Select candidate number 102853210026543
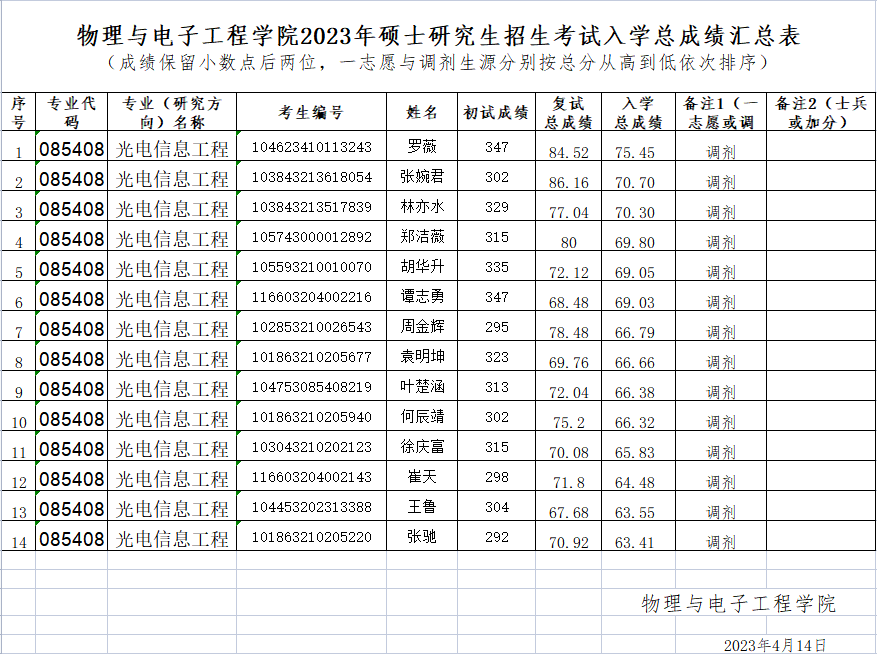Image resolution: width=877 pixels, height=654 pixels. point(311,328)
